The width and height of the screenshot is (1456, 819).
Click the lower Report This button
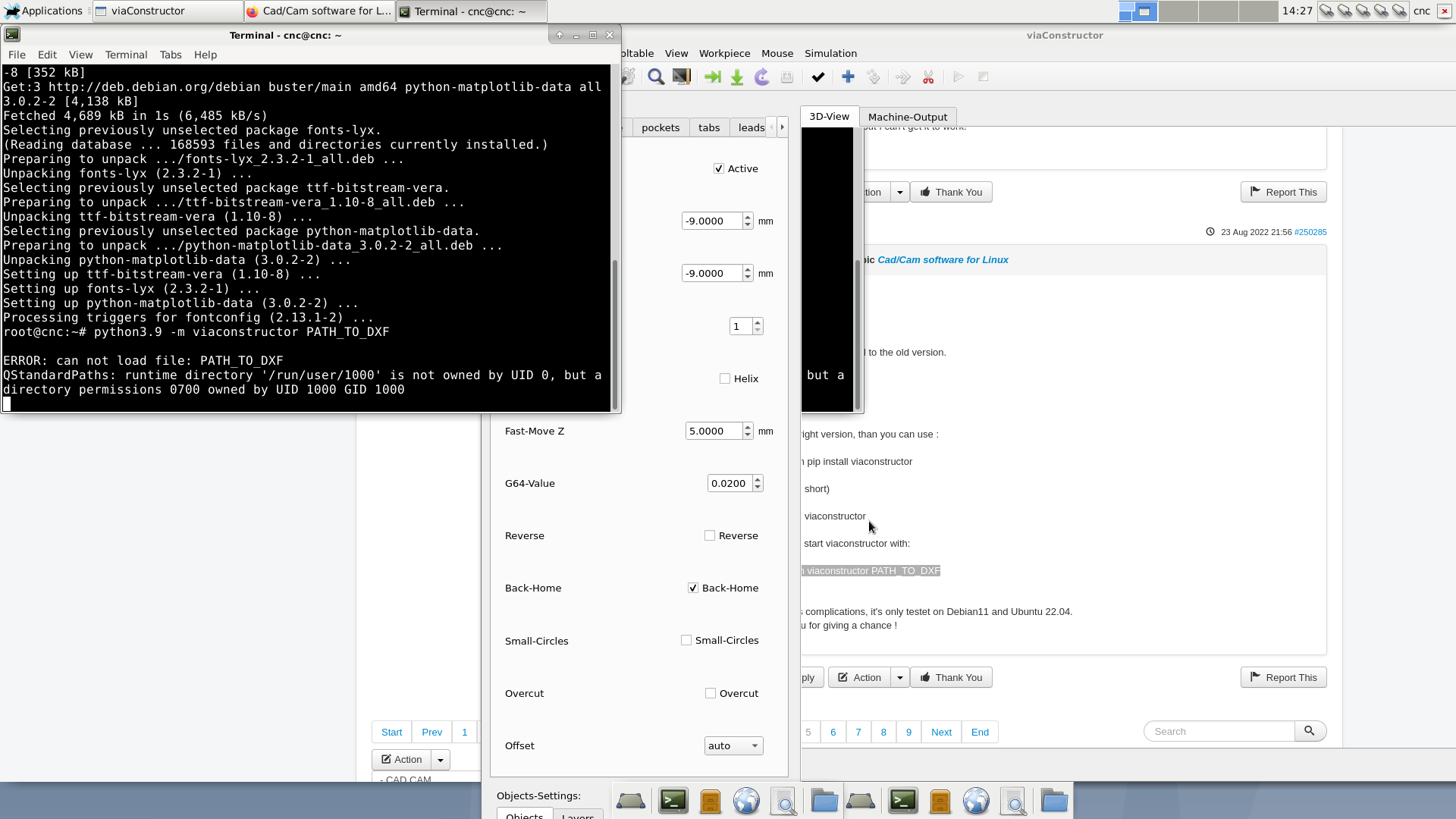1283,677
